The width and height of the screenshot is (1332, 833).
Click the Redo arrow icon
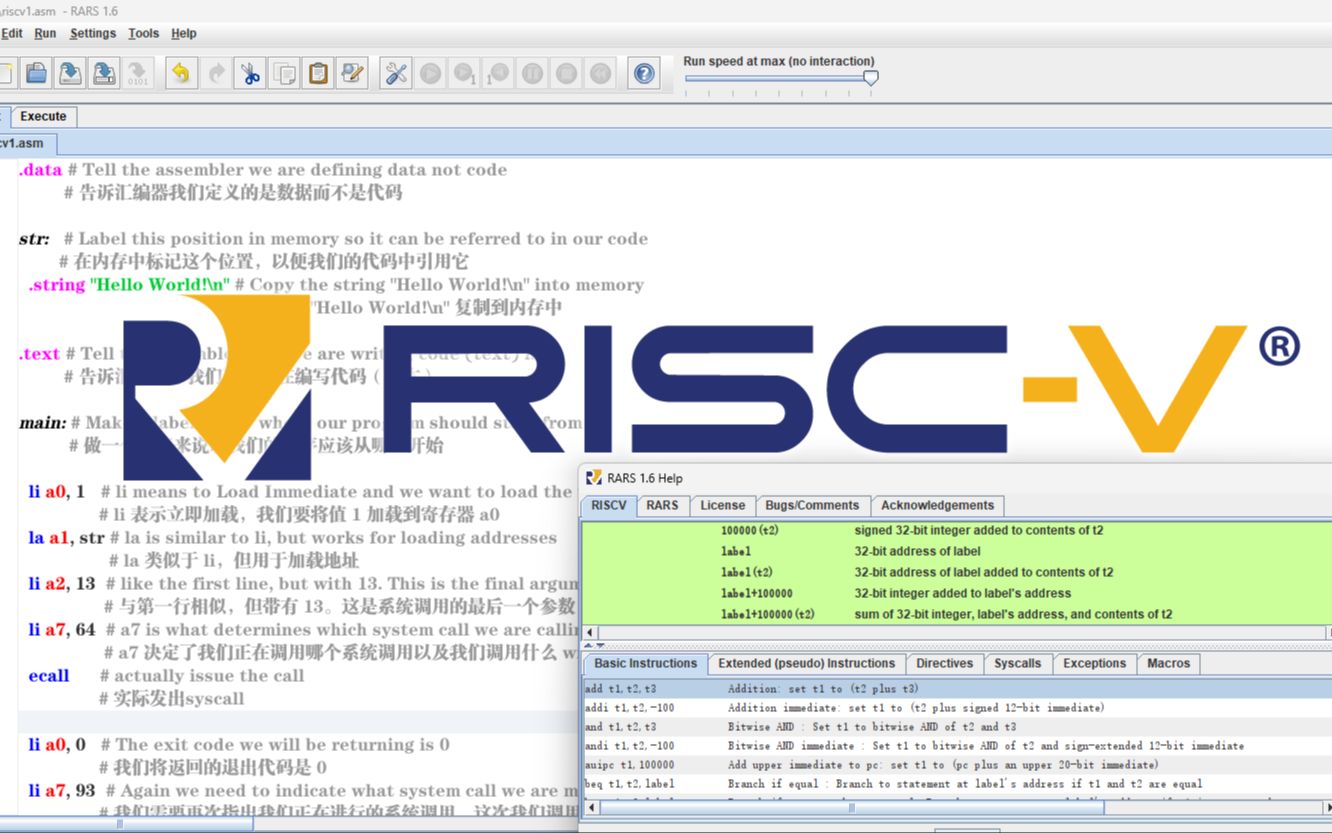click(215, 73)
